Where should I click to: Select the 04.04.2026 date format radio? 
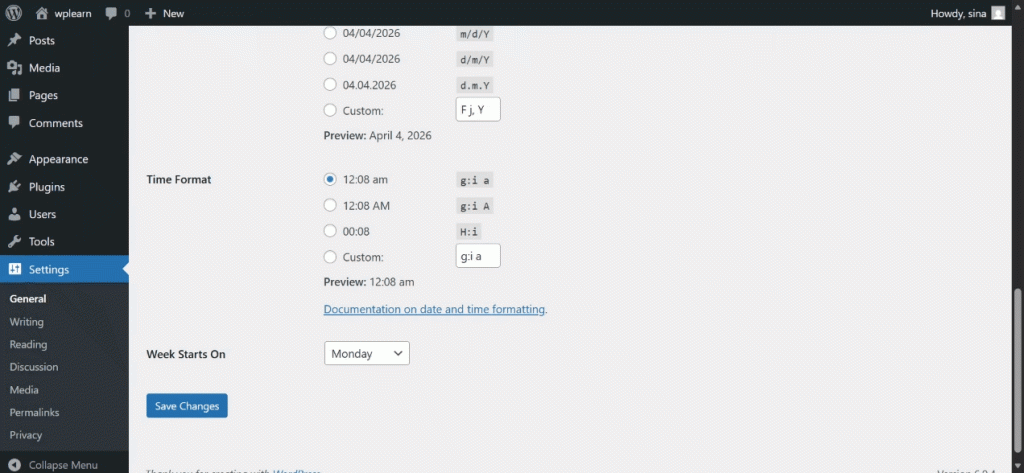tap(330, 85)
